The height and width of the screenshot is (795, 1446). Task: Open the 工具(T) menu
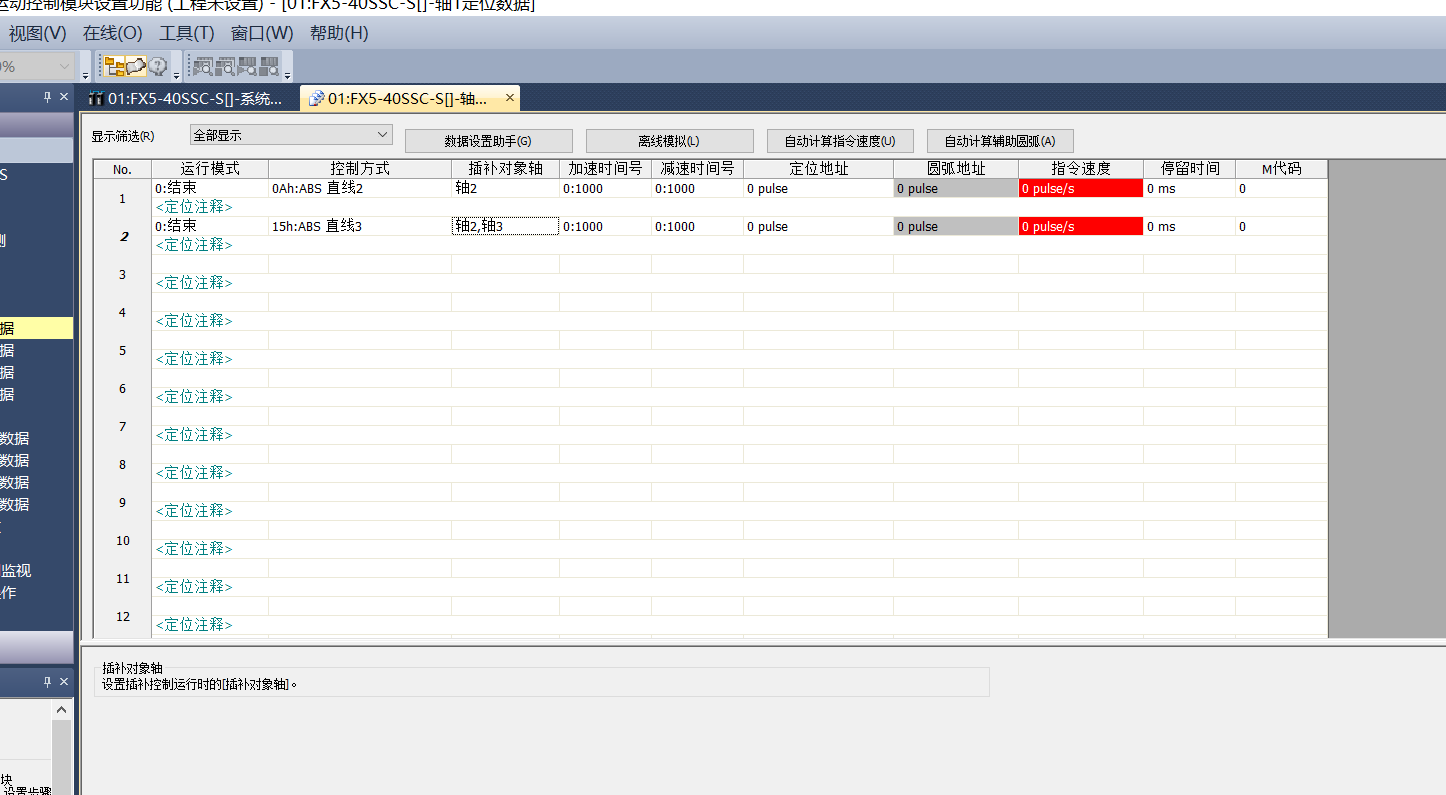click(x=187, y=33)
